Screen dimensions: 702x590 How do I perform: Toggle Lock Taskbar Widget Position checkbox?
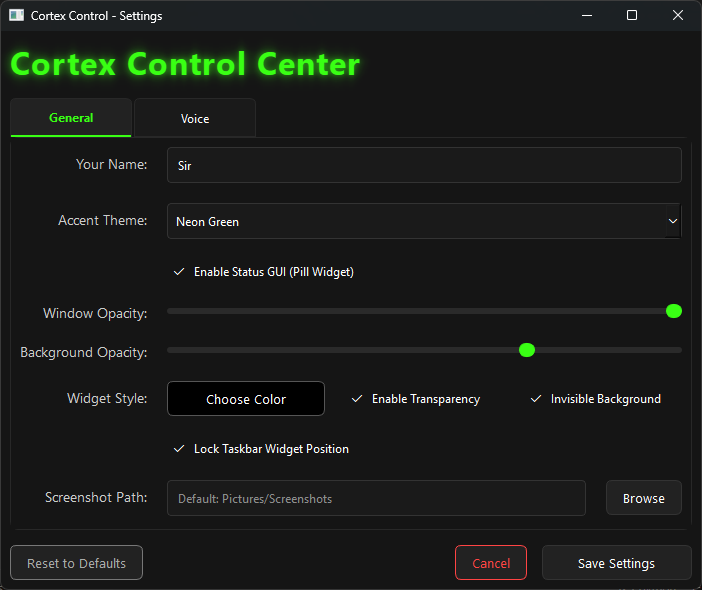[261, 449]
